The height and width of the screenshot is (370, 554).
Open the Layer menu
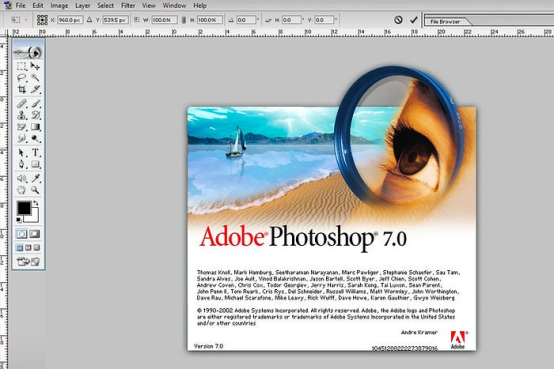pyautogui.click(x=83, y=6)
